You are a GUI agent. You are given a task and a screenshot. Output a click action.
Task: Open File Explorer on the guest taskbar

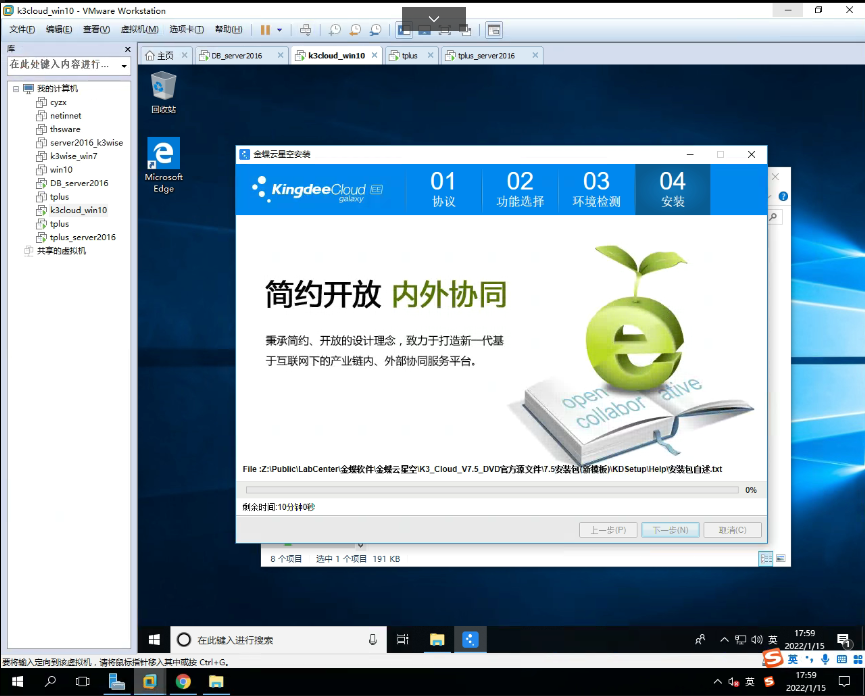(x=437, y=640)
